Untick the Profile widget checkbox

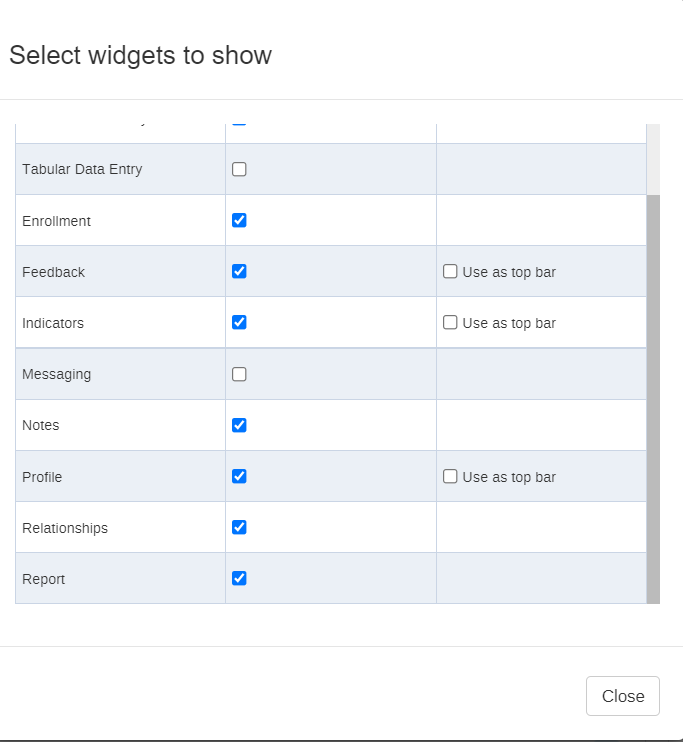click(239, 476)
